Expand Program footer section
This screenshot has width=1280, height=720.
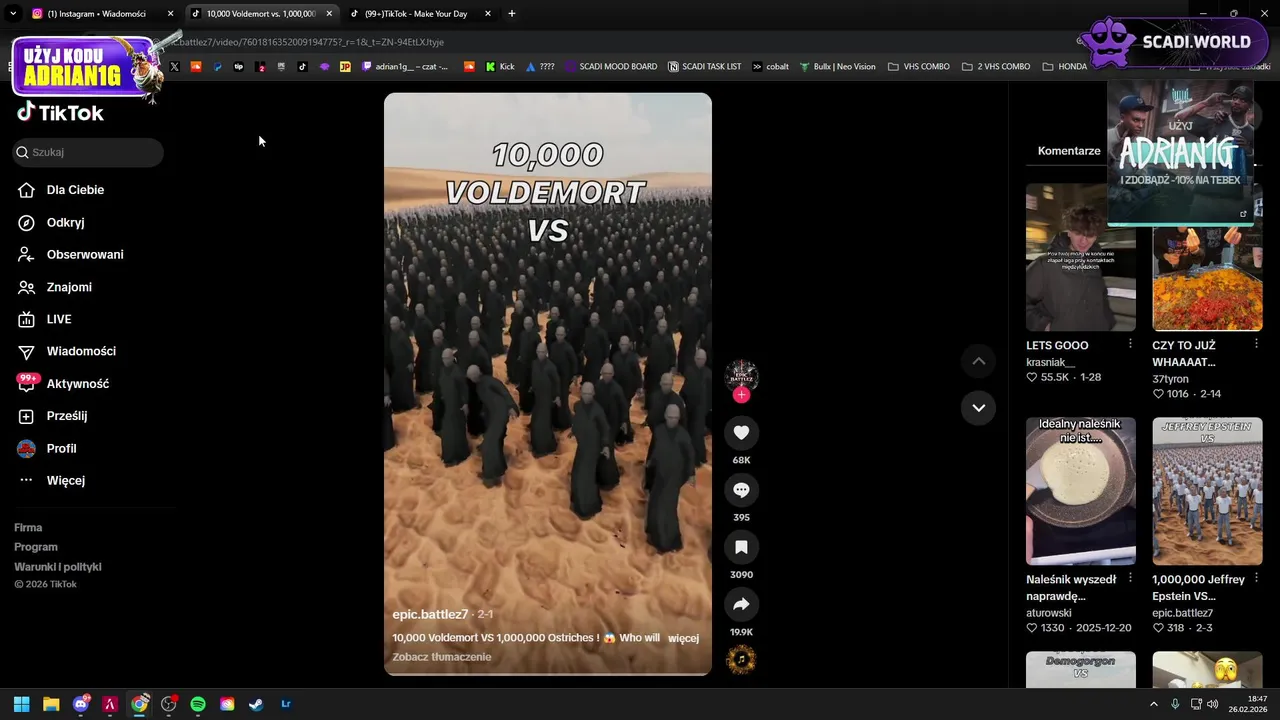(36, 547)
